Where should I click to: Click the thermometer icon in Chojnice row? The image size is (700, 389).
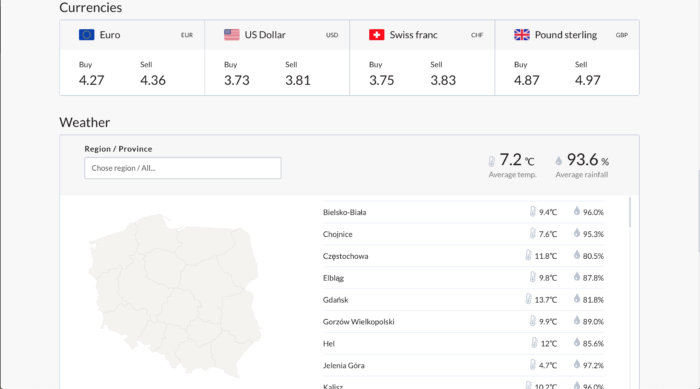(x=533, y=233)
